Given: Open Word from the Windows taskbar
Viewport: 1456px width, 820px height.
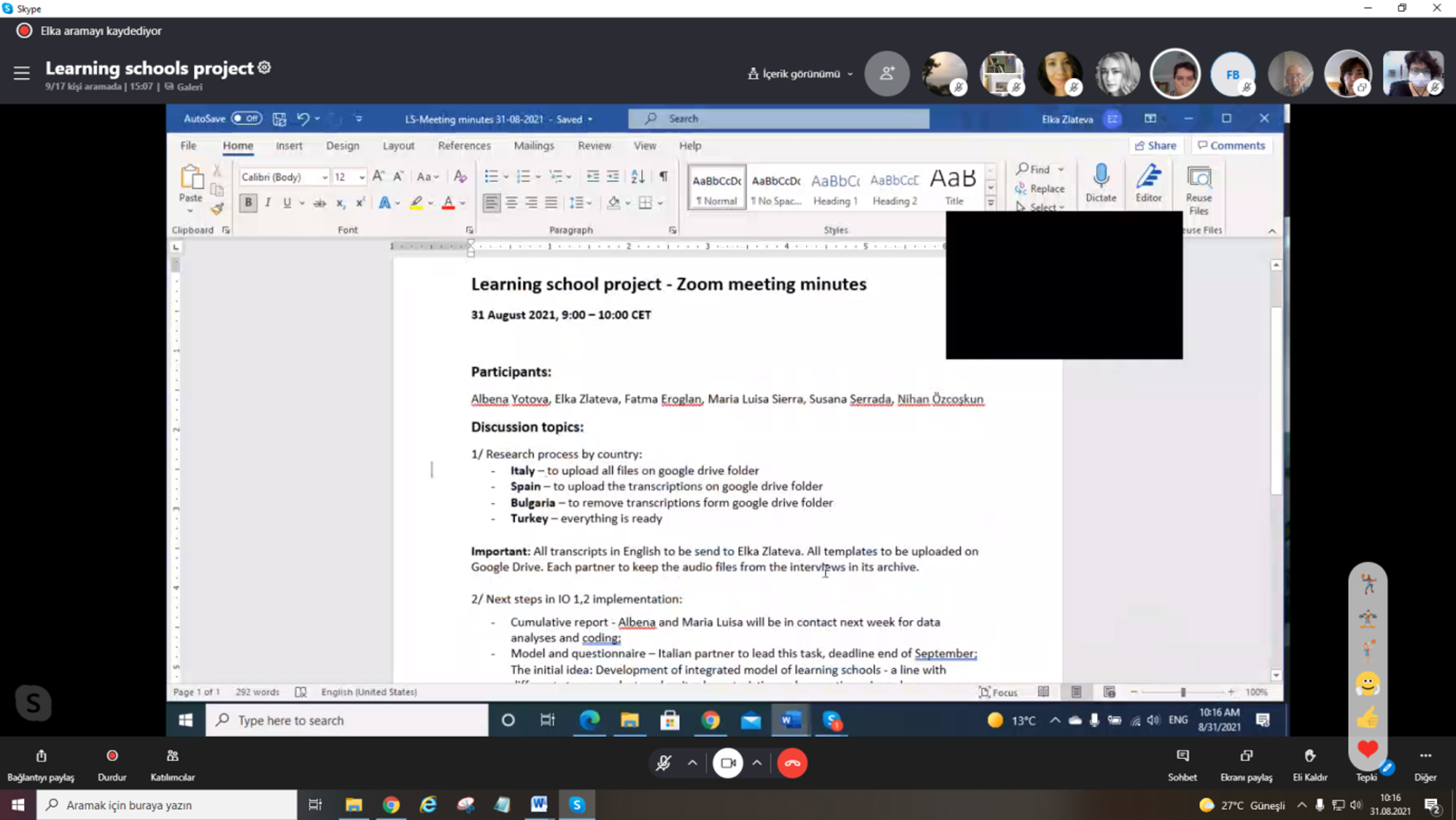Looking at the screenshot, I should pyautogui.click(x=539, y=805).
